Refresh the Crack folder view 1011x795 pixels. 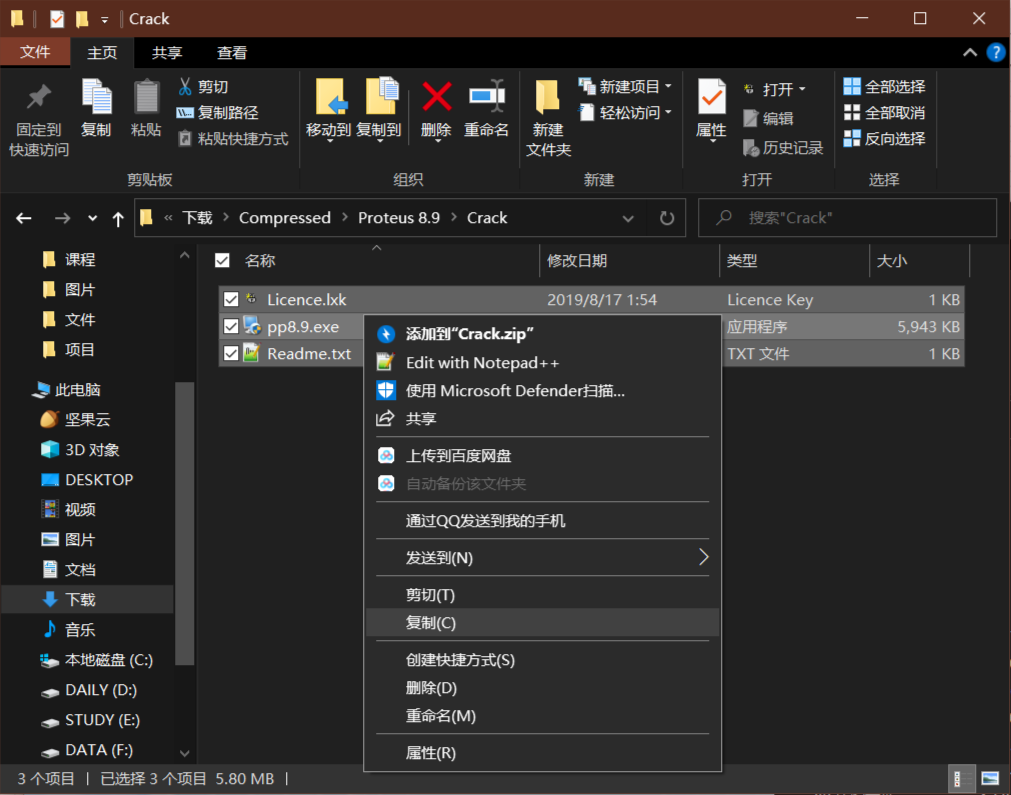coord(667,218)
